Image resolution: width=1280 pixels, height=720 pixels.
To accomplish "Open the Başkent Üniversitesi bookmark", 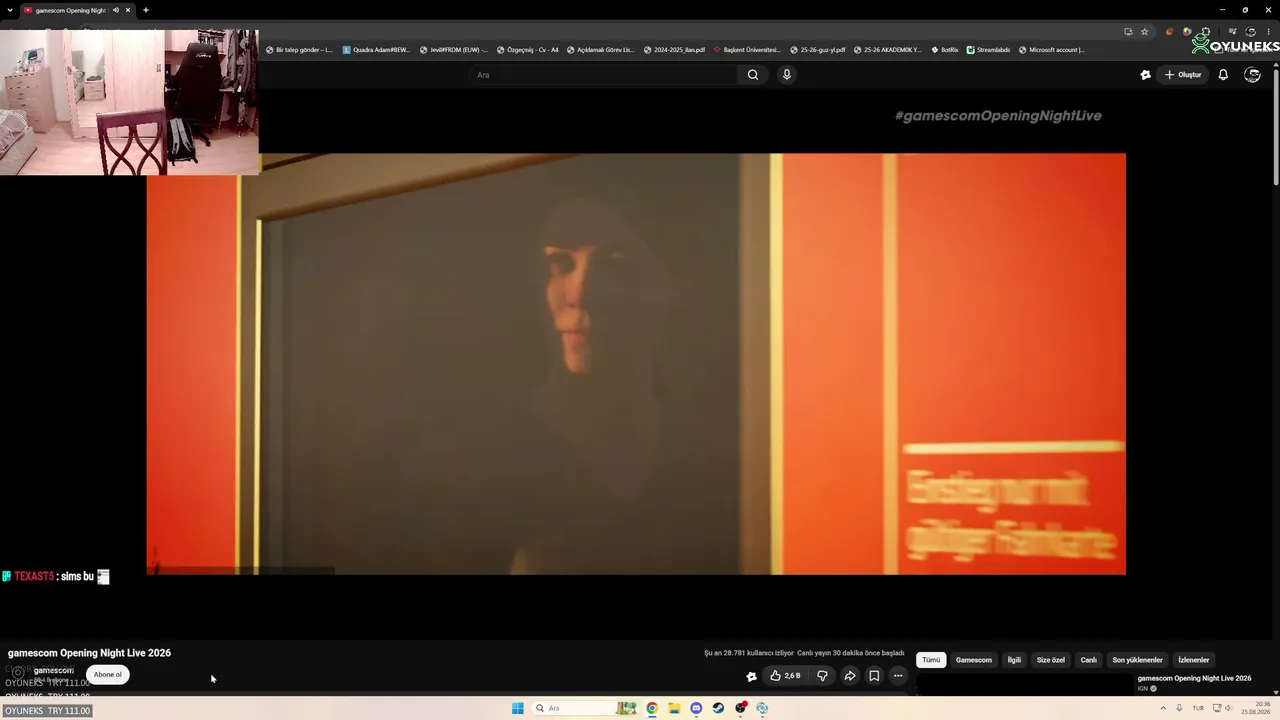I will pyautogui.click(x=747, y=50).
